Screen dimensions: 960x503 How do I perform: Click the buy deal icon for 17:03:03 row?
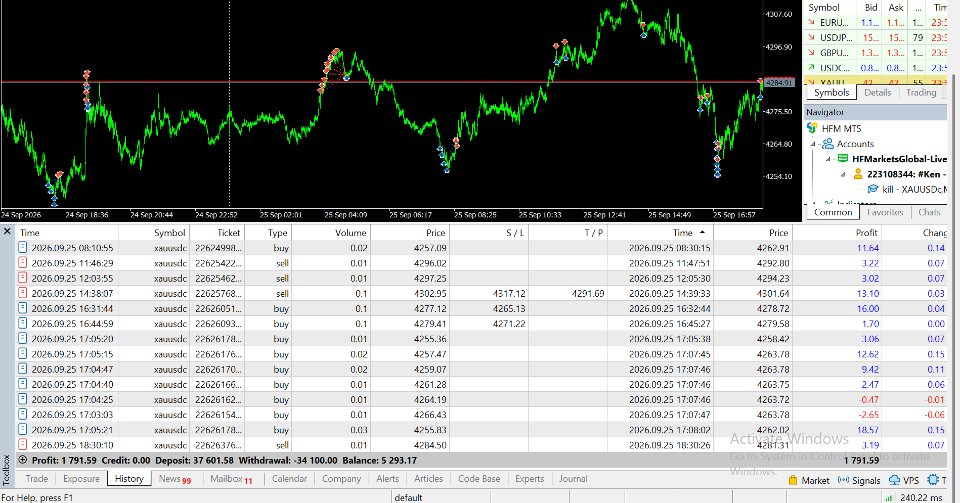pos(23,415)
